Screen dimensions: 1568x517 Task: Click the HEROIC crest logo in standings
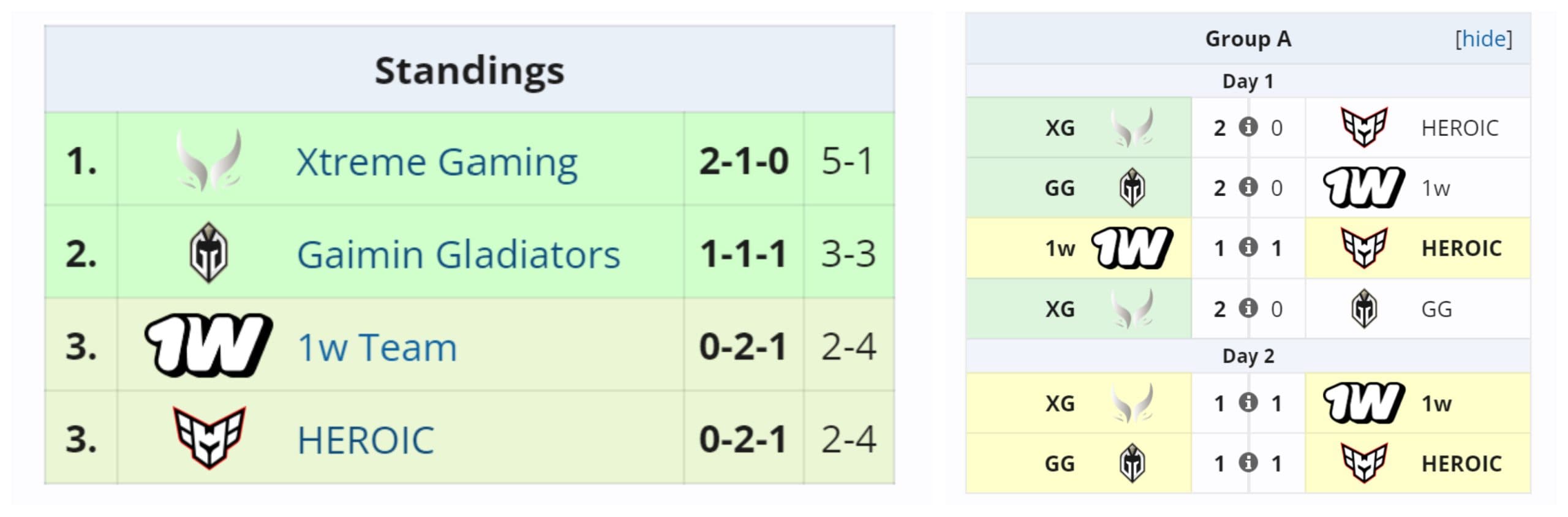tap(208, 437)
